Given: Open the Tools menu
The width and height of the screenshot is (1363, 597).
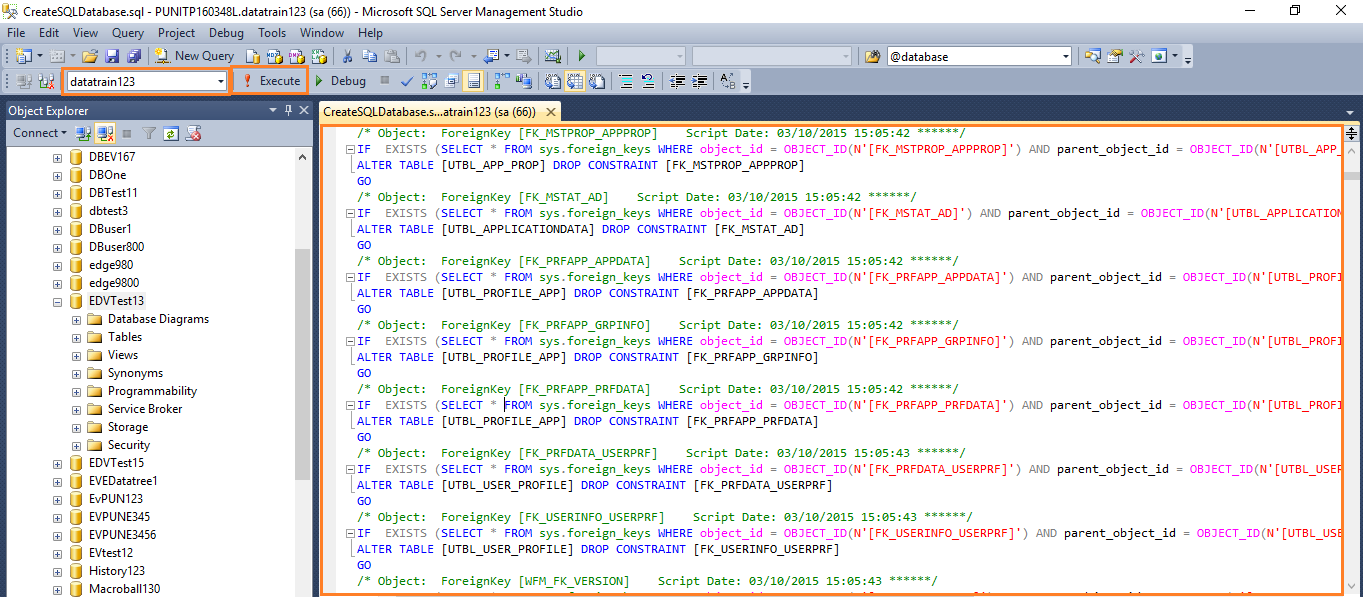Looking at the screenshot, I should (x=272, y=32).
